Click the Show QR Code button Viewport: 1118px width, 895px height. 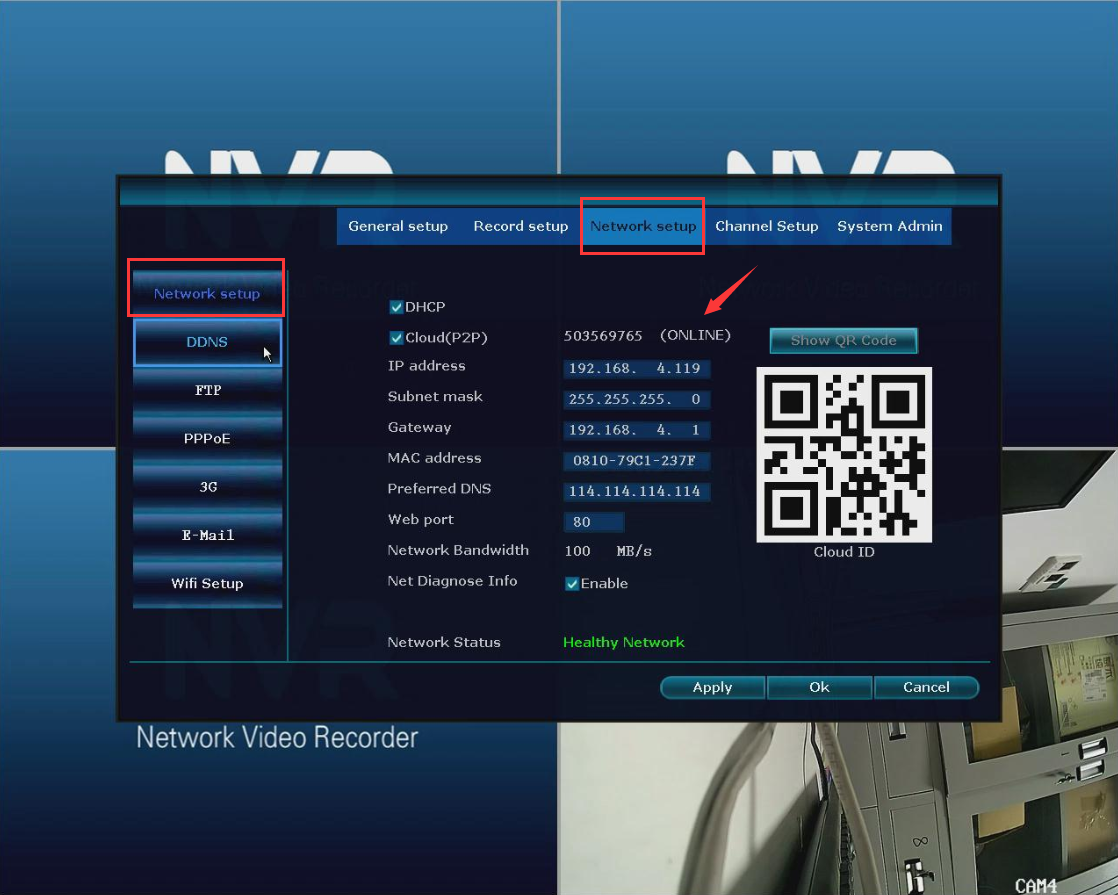coord(843,341)
